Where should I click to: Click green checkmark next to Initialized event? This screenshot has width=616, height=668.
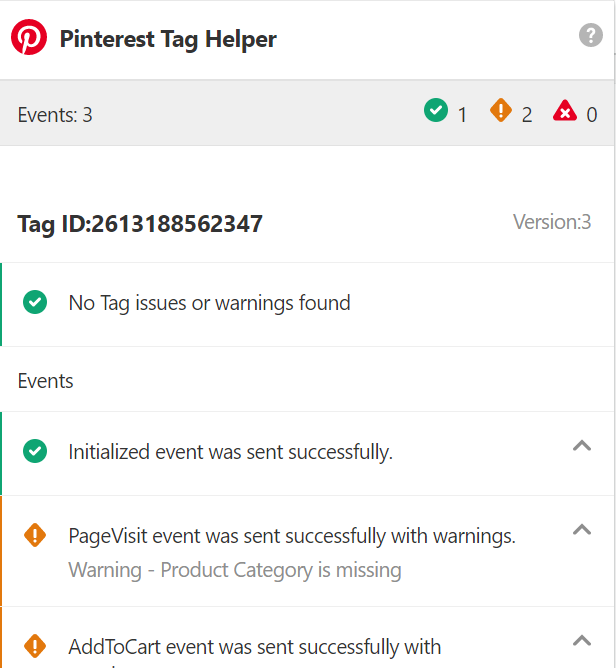[x=35, y=452]
